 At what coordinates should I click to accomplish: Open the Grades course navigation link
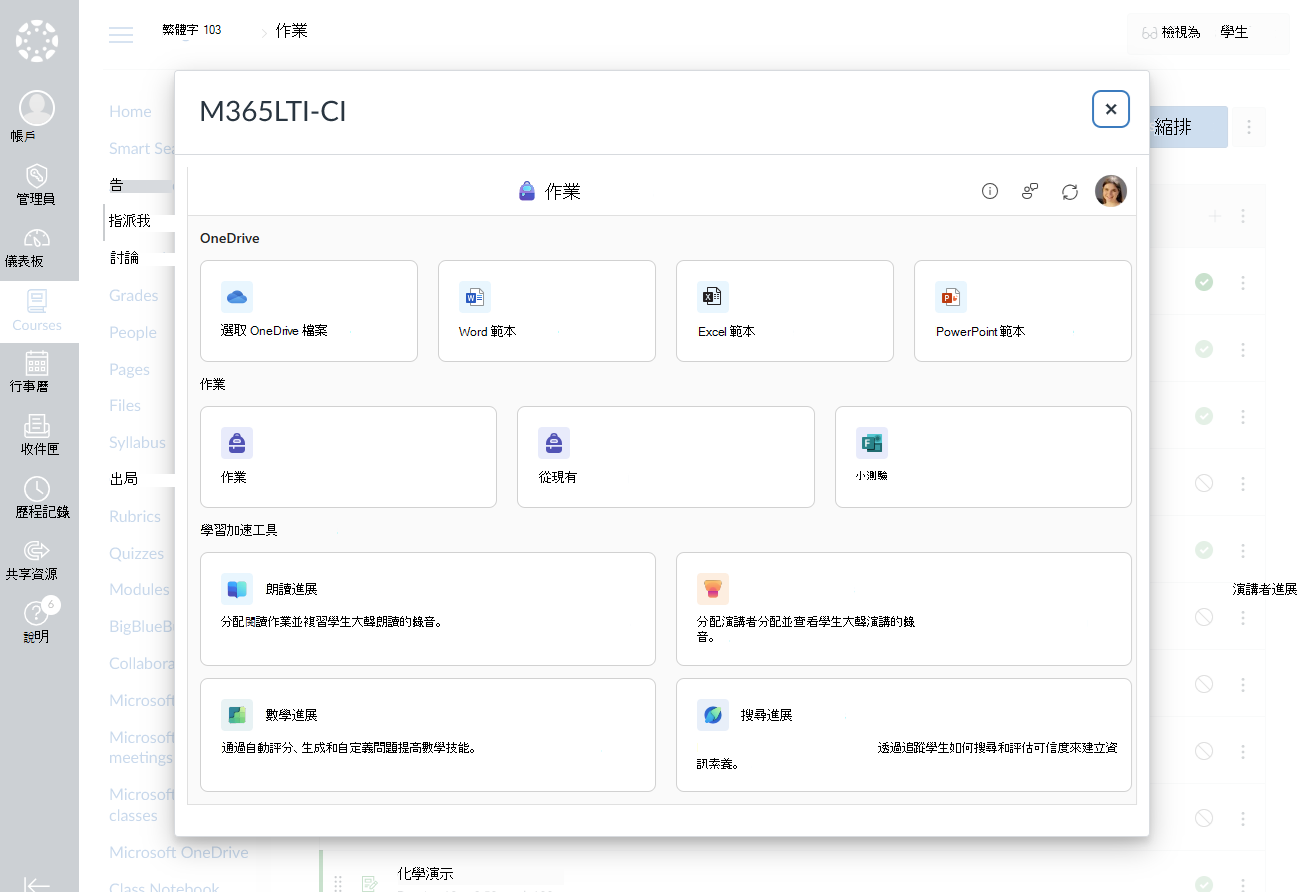(134, 295)
